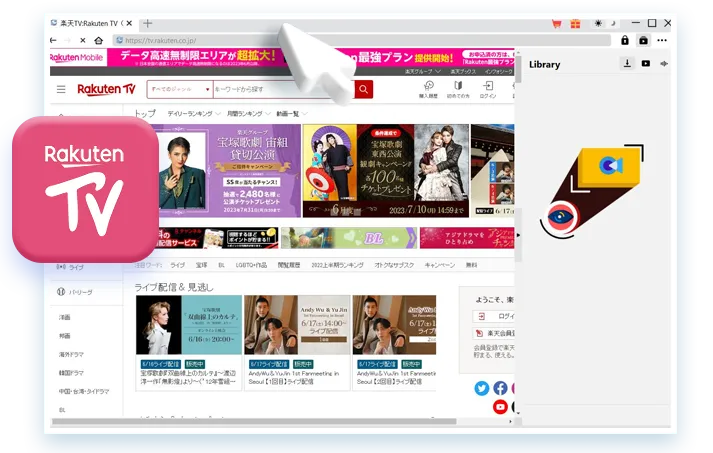Open the three-dot more options menu

tap(662, 40)
